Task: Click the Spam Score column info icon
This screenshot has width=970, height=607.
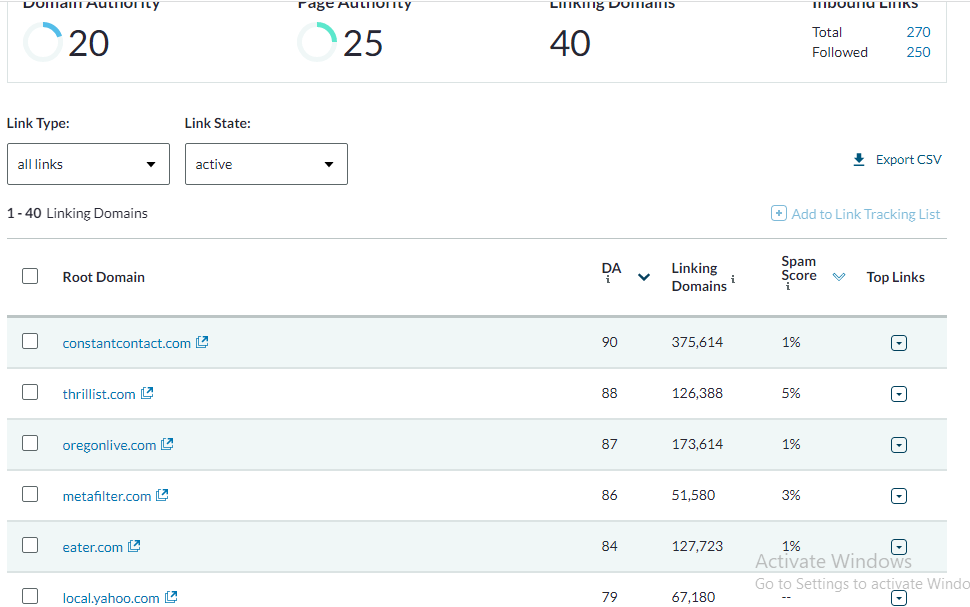Action: coord(788,286)
